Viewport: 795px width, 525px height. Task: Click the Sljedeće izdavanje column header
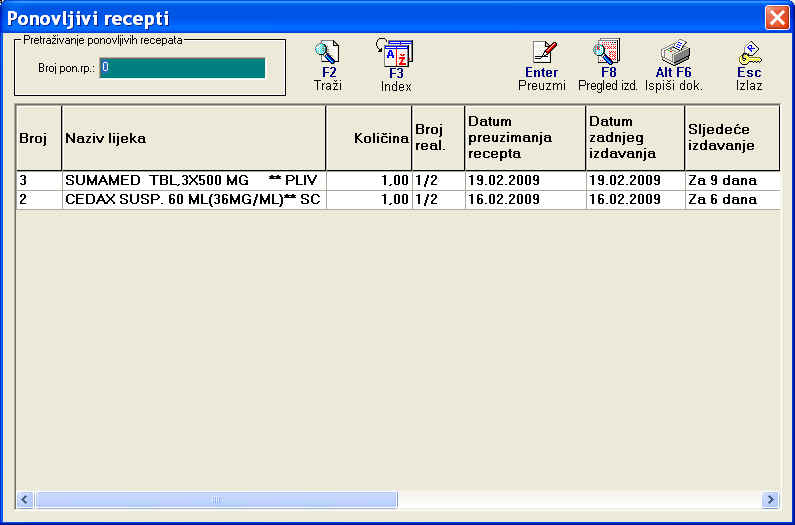(732, 138)
